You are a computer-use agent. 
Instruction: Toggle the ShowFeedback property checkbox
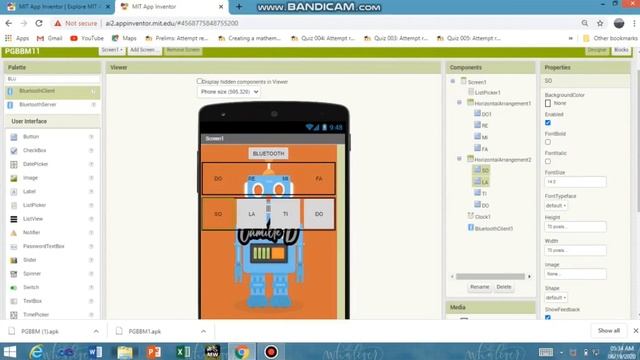point(548,317)
